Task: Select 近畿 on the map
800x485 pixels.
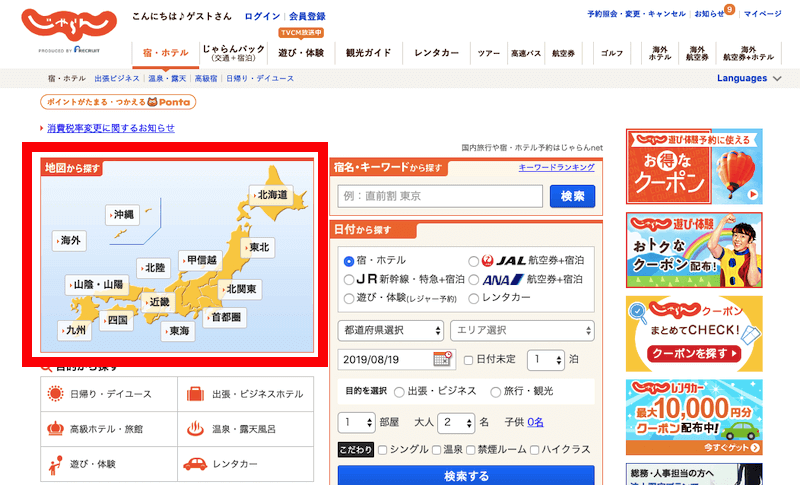Action: pyautogui.click(x=158, y=302)
